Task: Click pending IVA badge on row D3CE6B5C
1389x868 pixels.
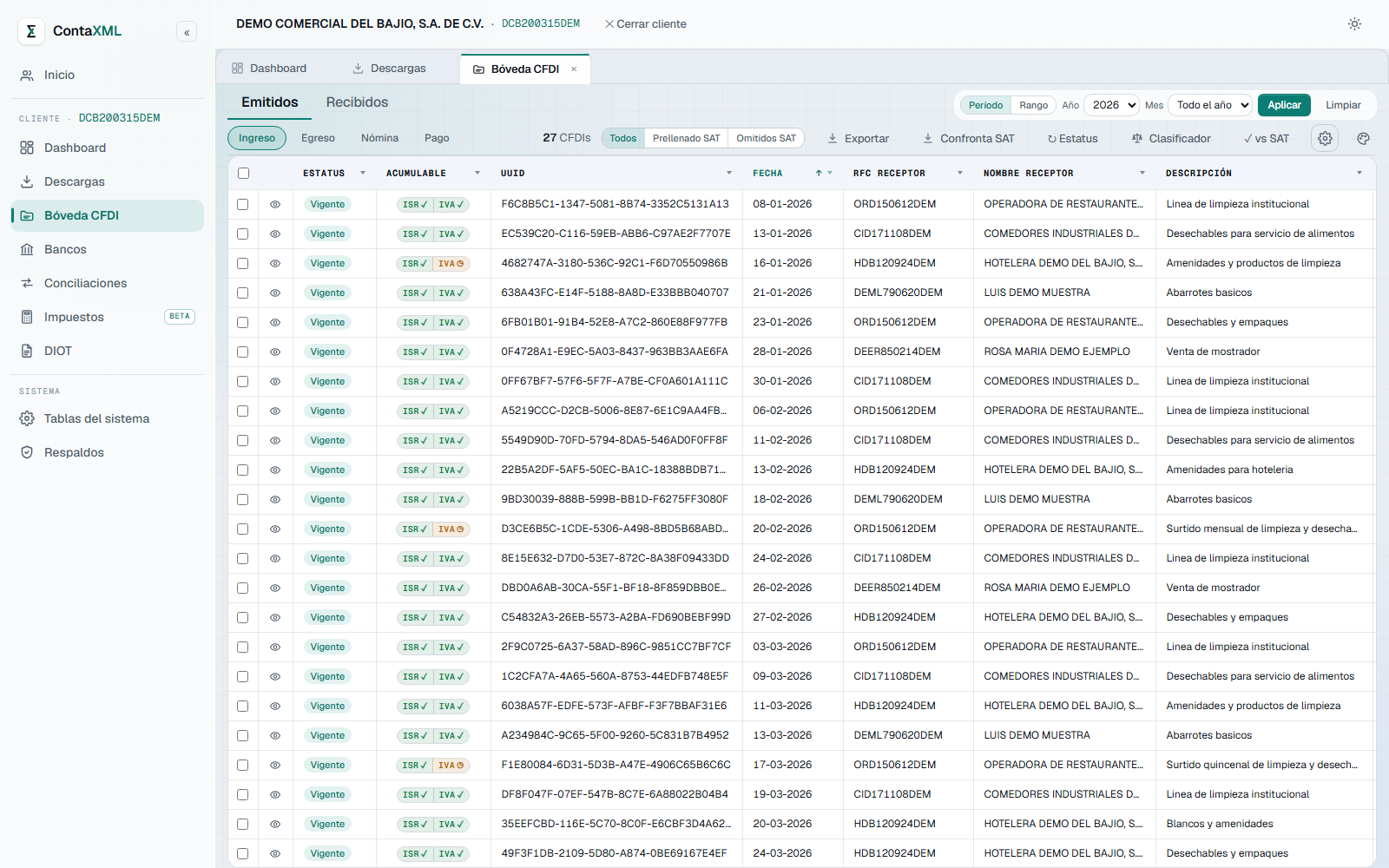Action: tap(451, 529)
